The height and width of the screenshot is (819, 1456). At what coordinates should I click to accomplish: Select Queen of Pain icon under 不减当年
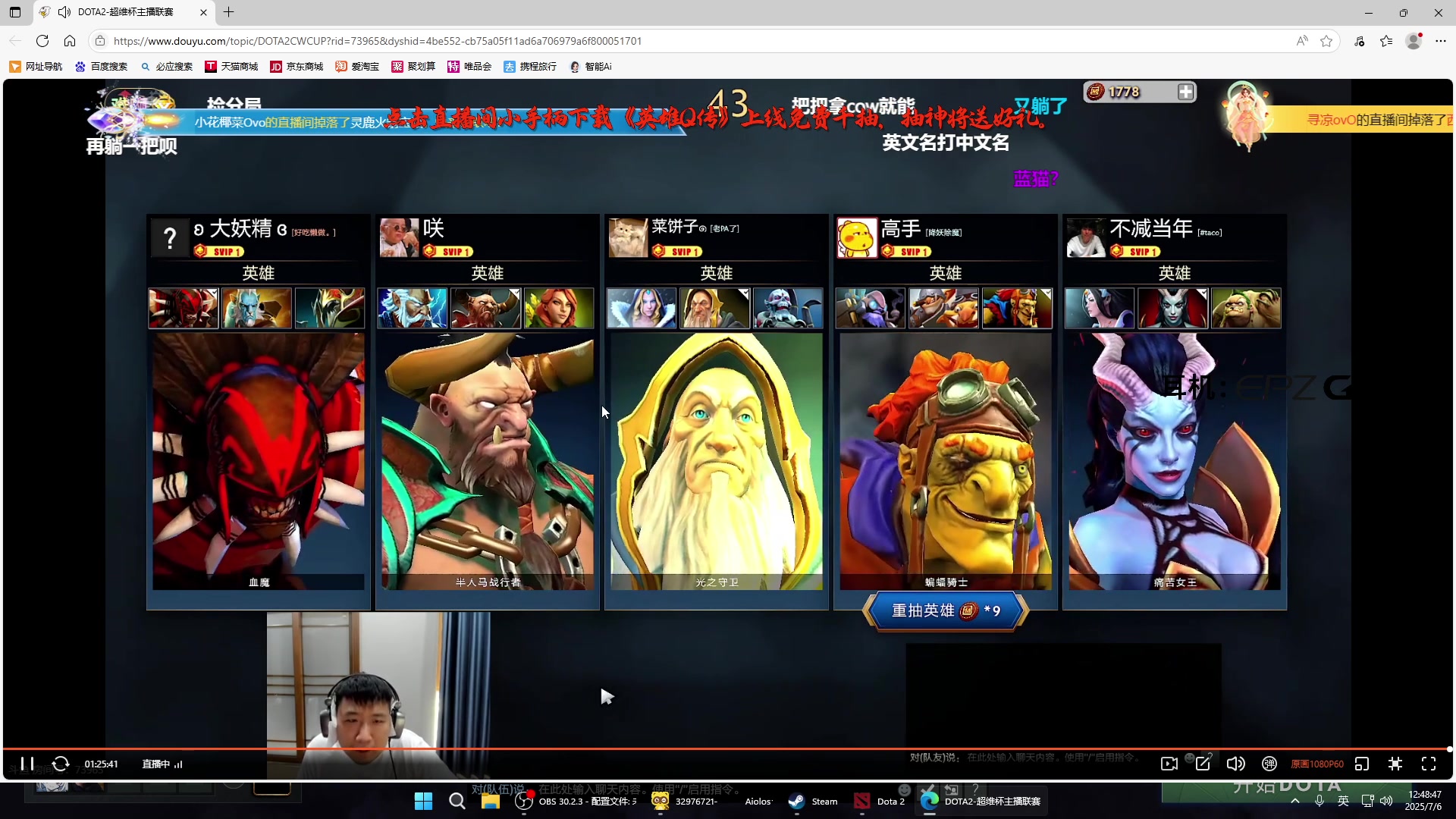pyautogui.click(x=1172, y=308)
